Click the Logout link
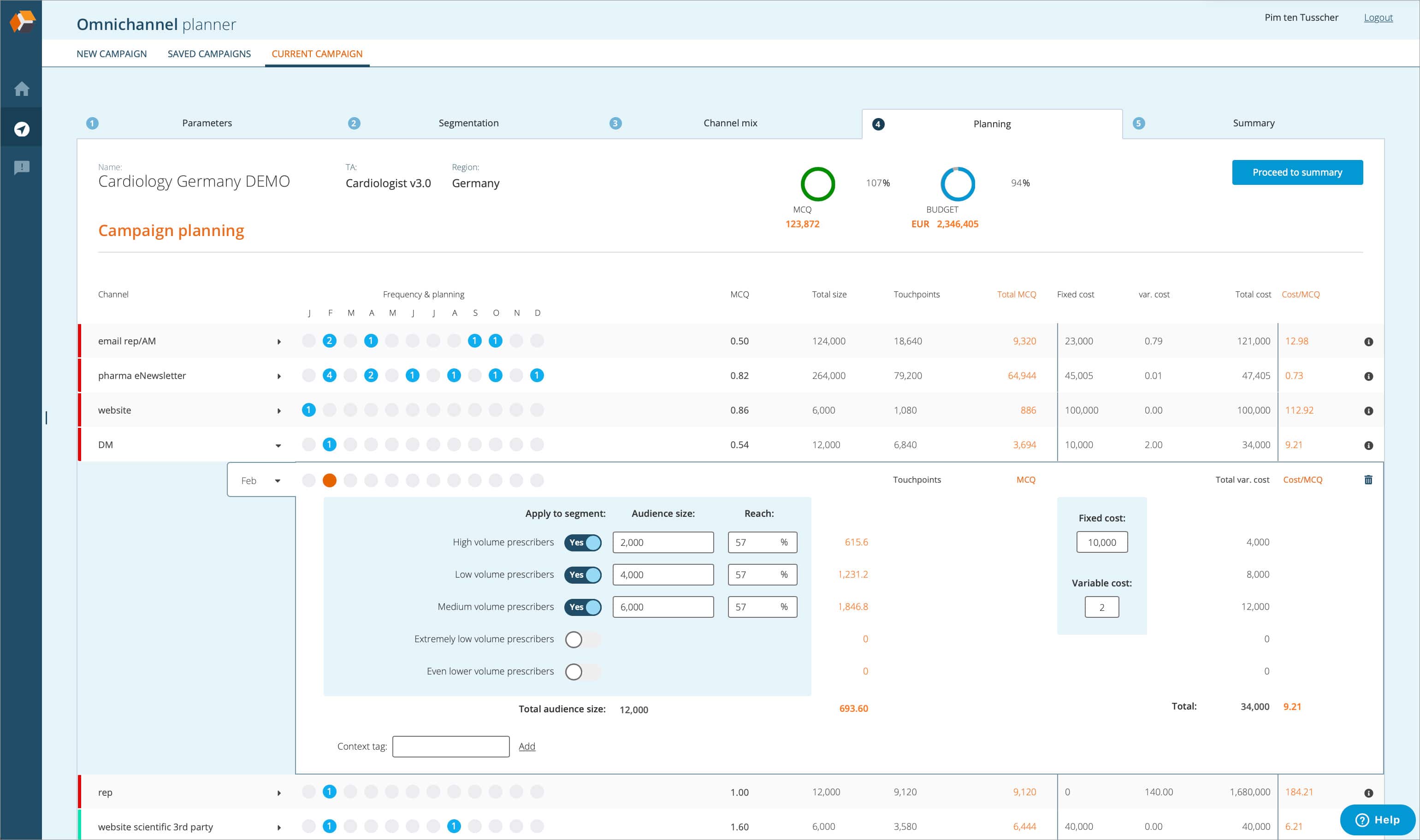Screen dimensions: 1420x840 pyautogui.click(x=1378, y=18)
